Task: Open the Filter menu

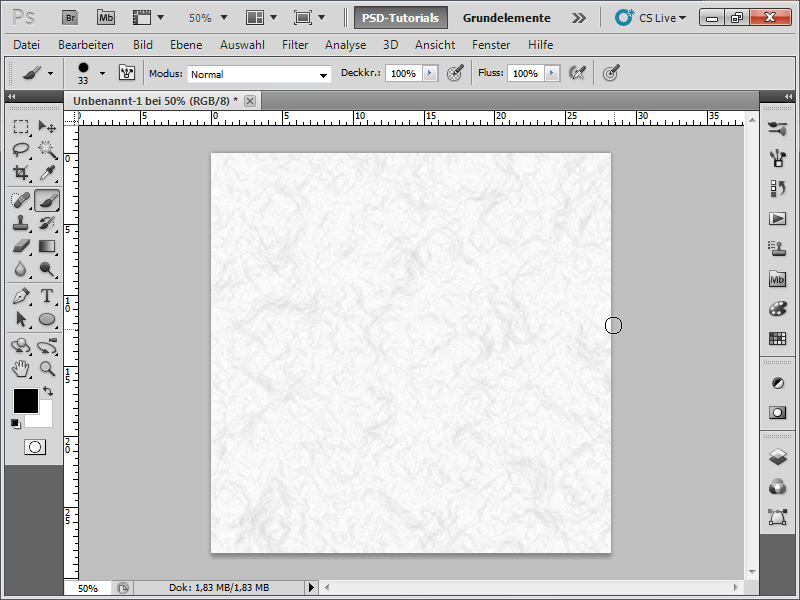Action: pos(295,45)
